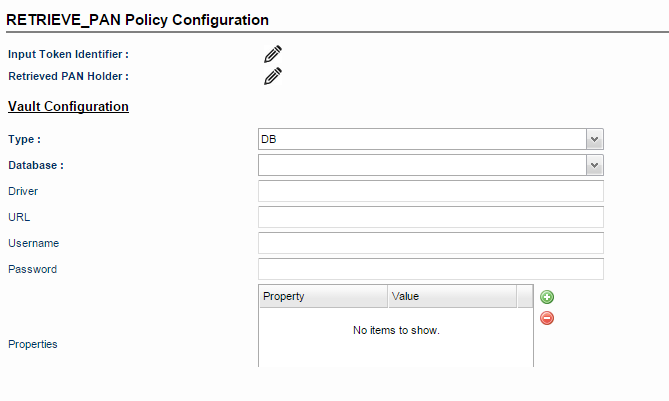
Task: Click the pencil icon beside Retrieved PAN Holder
Action: [x=273, y=76]
